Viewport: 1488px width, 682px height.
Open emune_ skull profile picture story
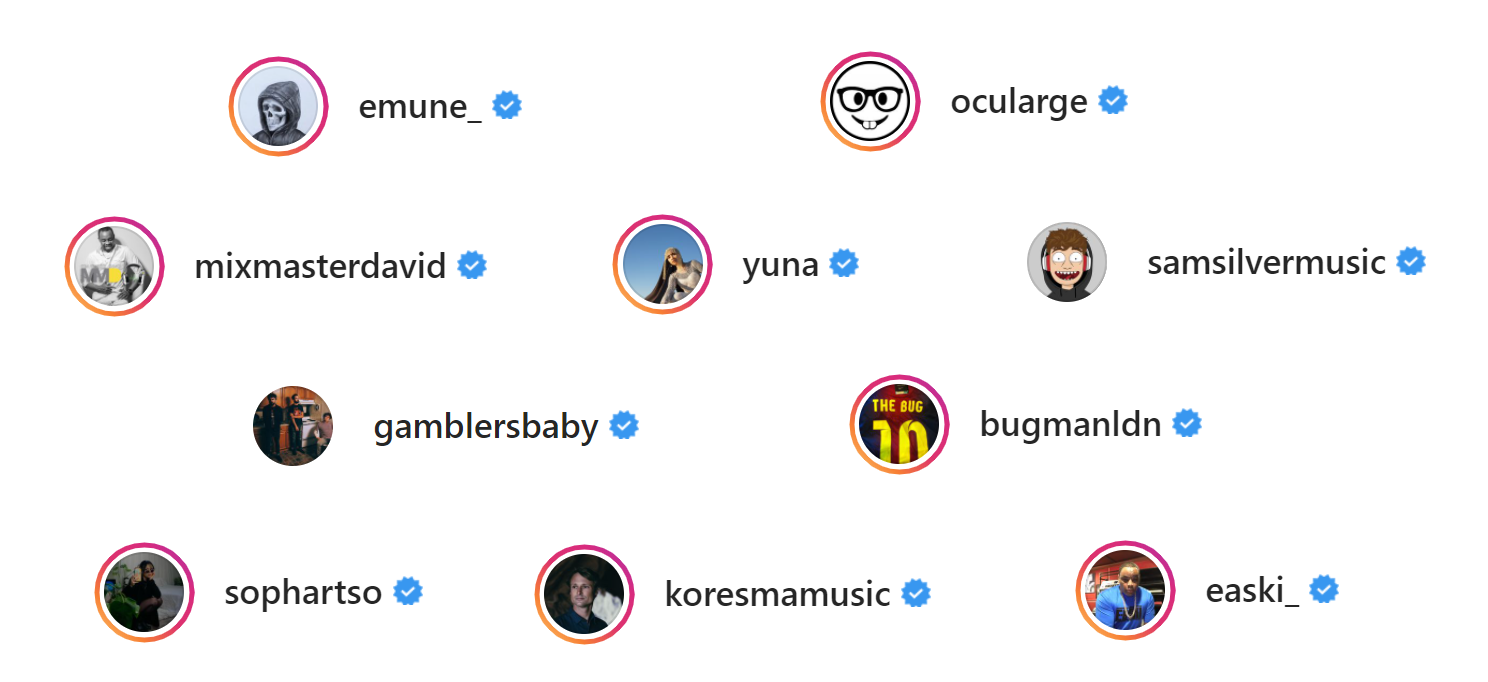[279, 107]
